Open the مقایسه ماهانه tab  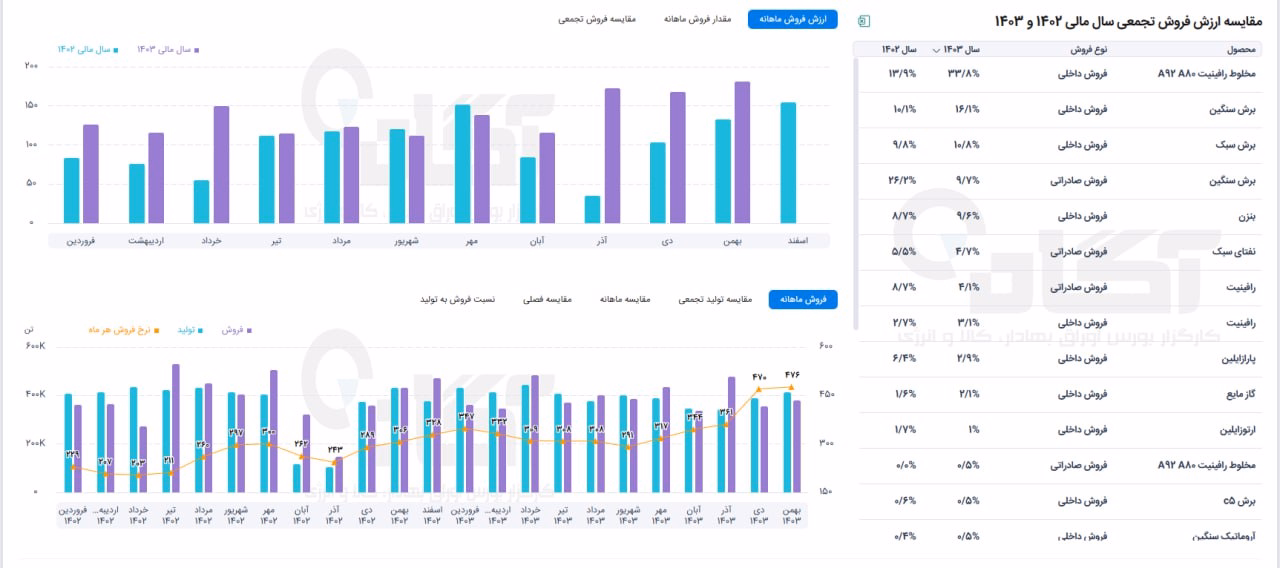tap(626, 299)
